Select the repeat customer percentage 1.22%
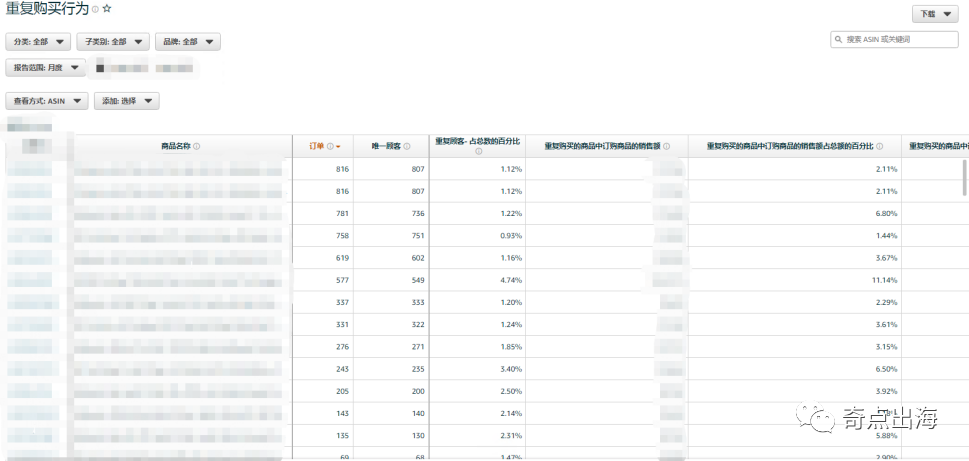The width and height of the screenshot is (969, 461). (x=511, y=213)
